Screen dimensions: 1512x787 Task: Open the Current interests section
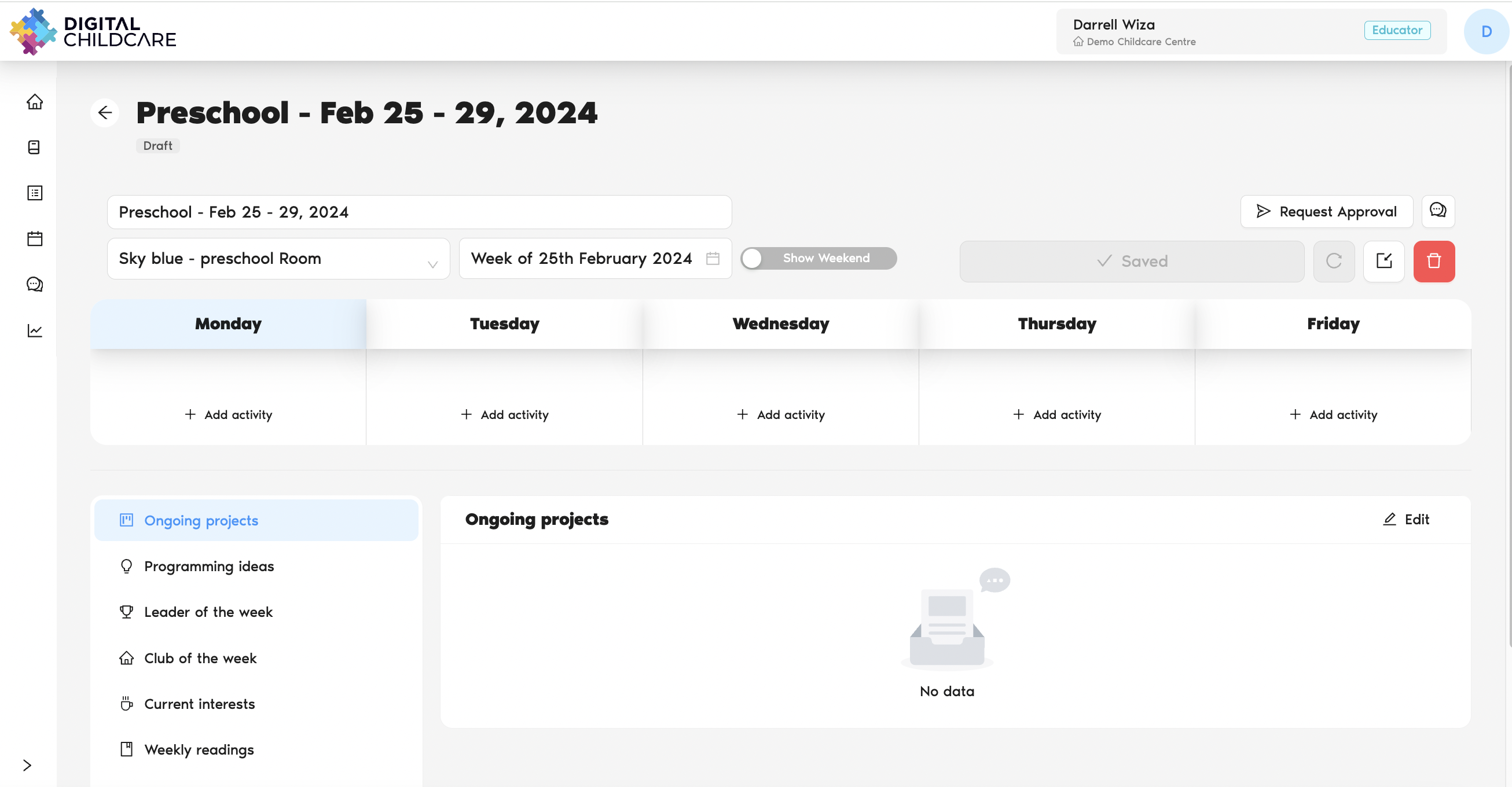(x=200, y=703)
